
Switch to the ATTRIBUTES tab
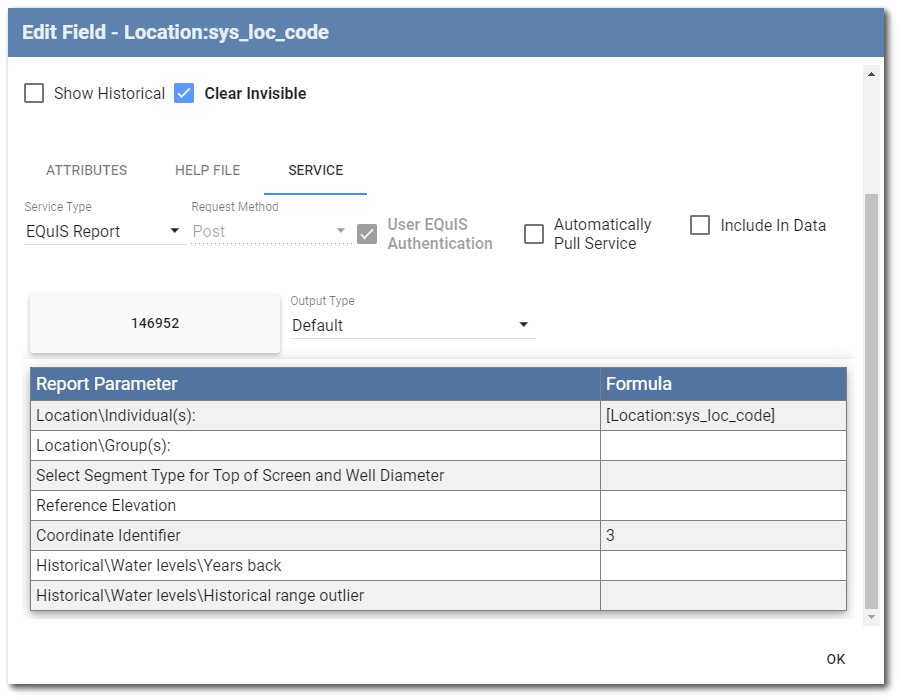point(86,170)
